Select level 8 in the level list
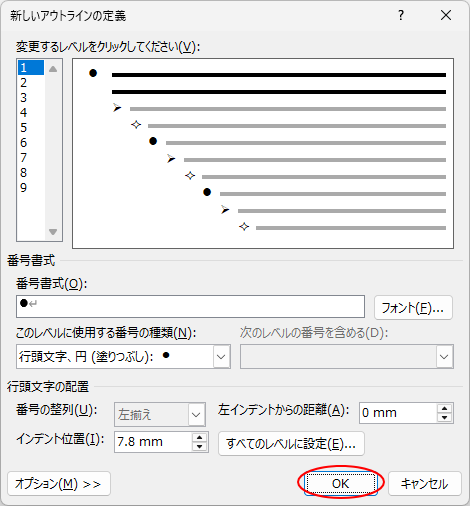Image resolution: width=470 pixels, height=506 pixels. tap(31, 173)
